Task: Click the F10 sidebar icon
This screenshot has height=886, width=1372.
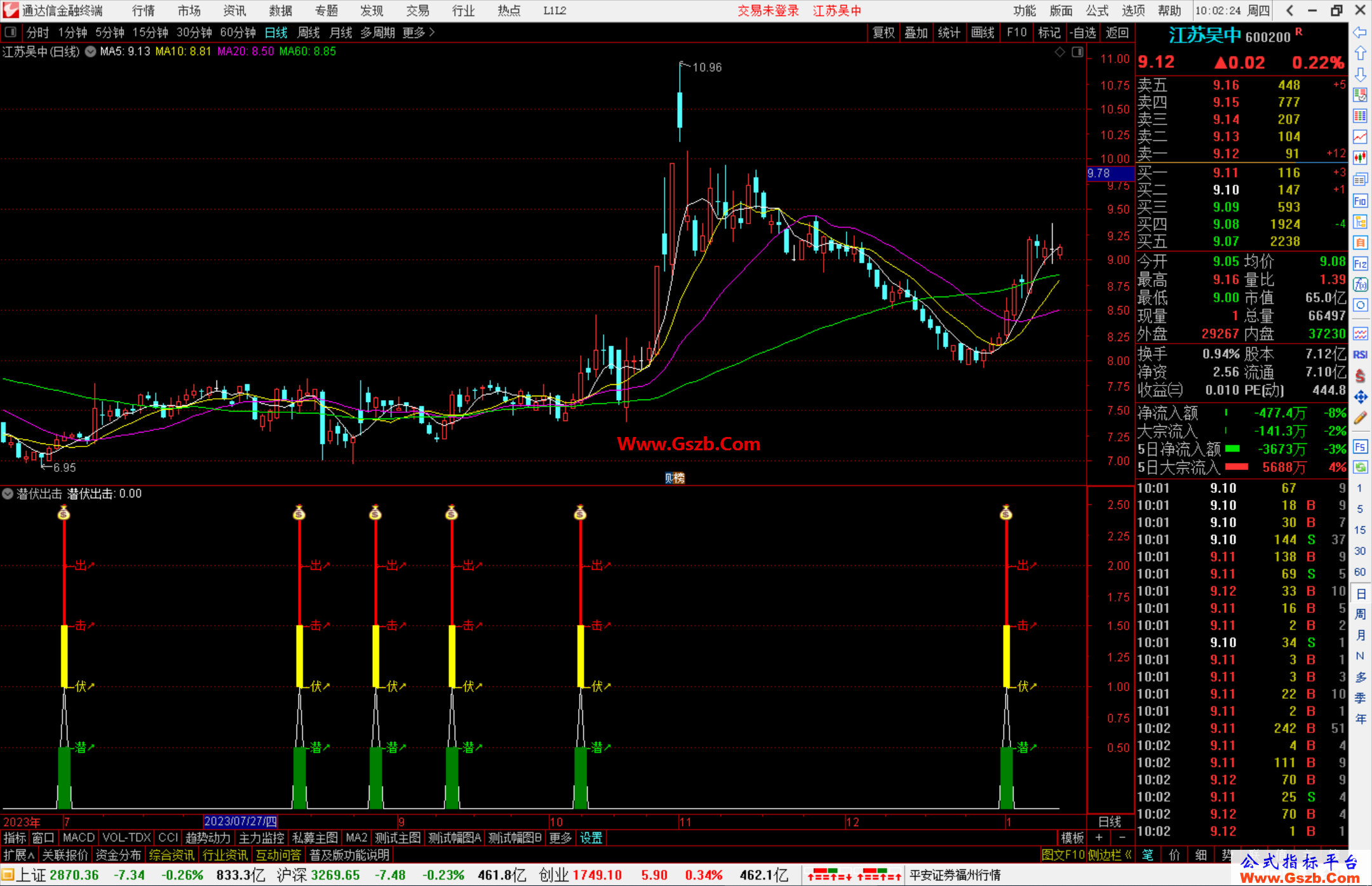Action: click(1360, 201)
